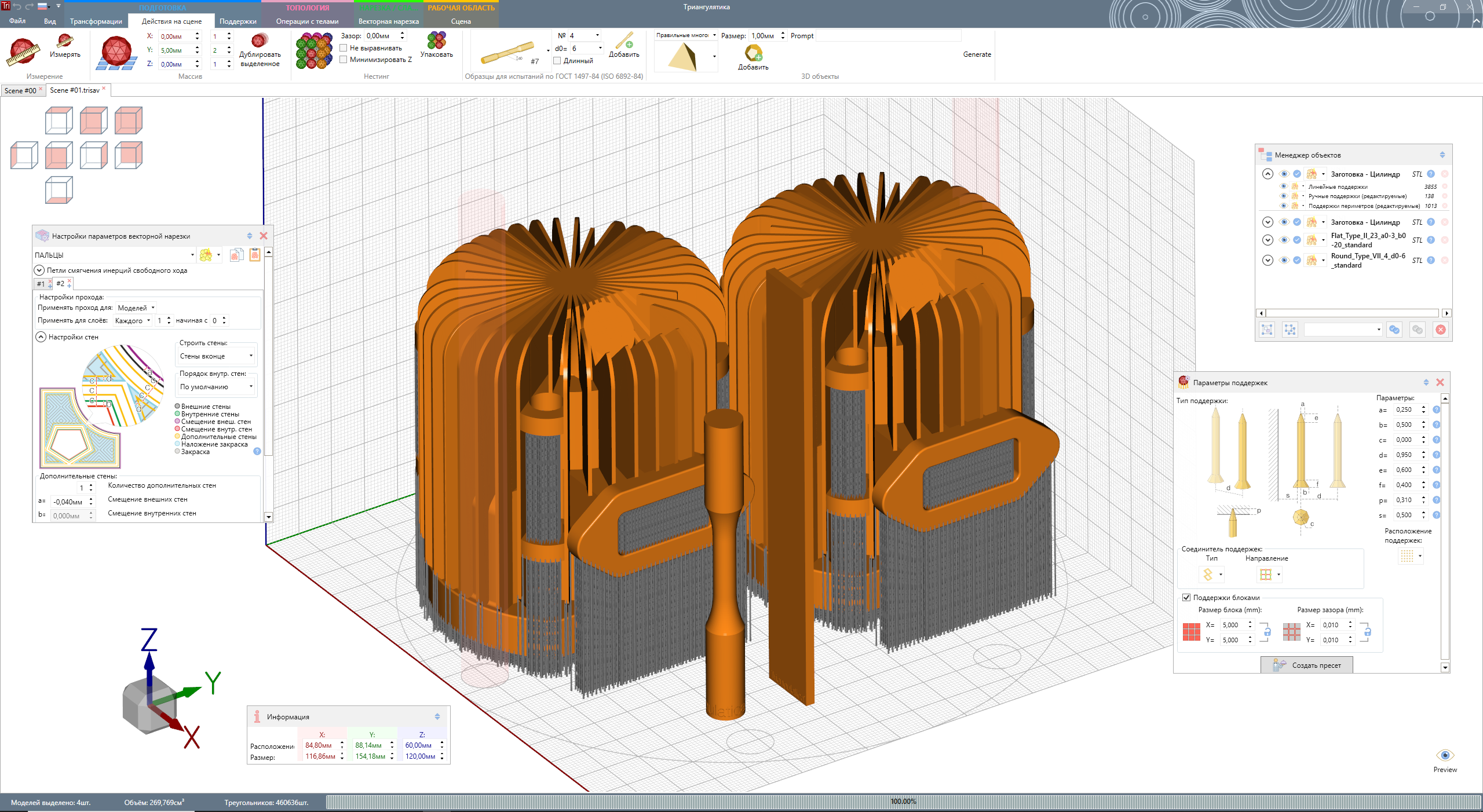Click Создать пресет button
The width and height of the screenshot is (1483, 812).
(x=1307, y=665)
